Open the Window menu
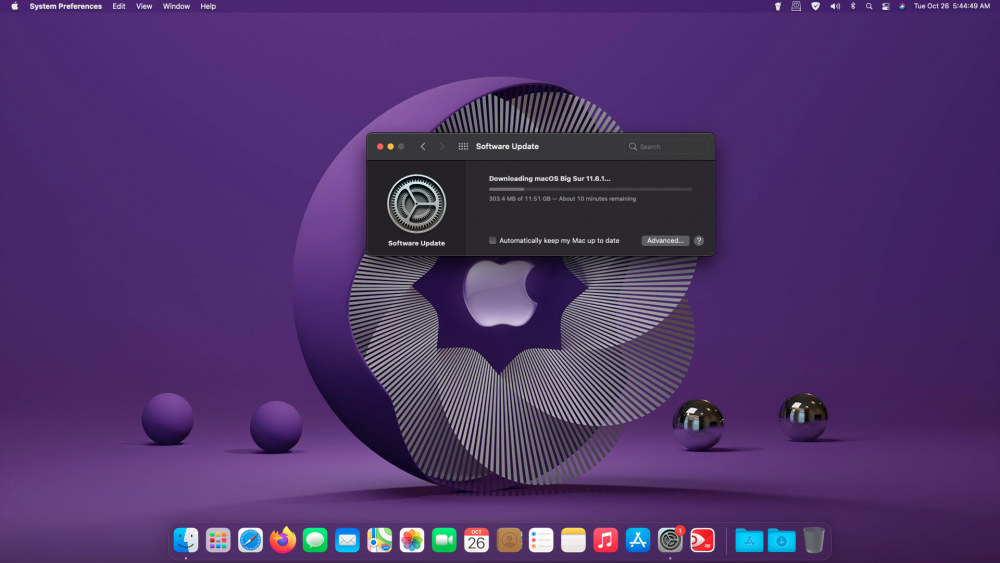The width and height of the screenshot is (1000, 563). pos(176,6)
